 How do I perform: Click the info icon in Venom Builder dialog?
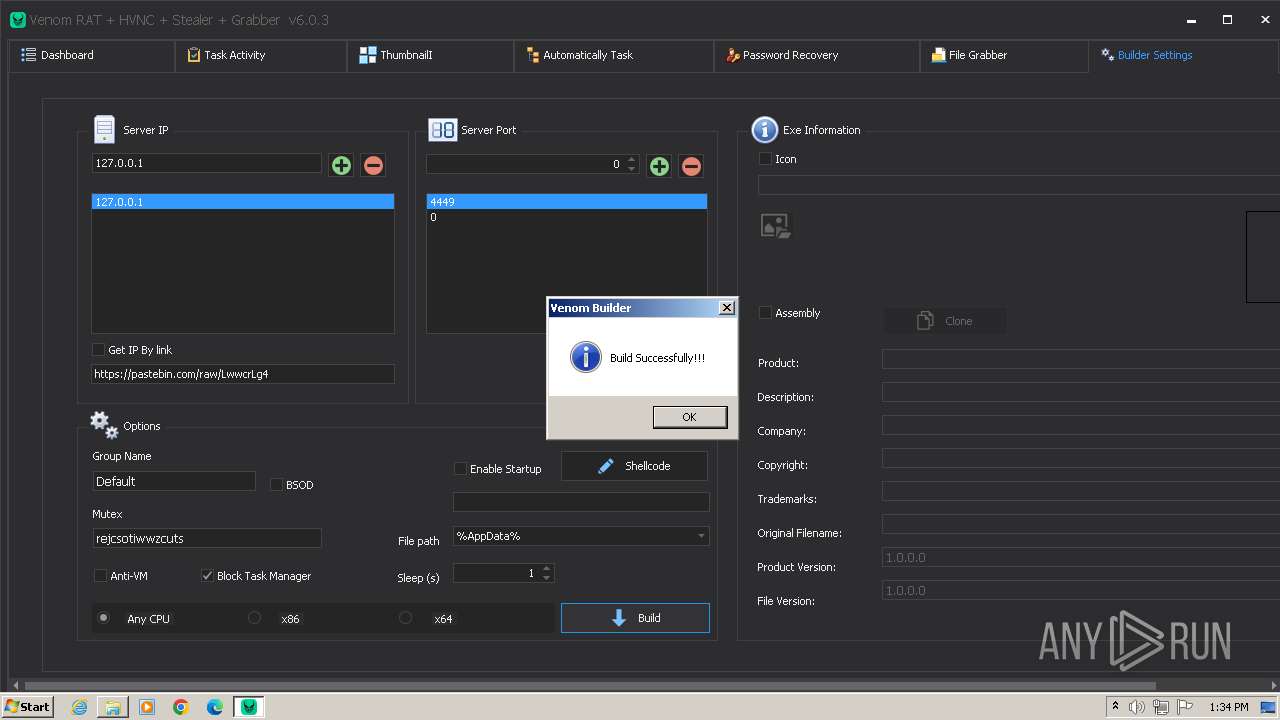[x=585, y=357]
